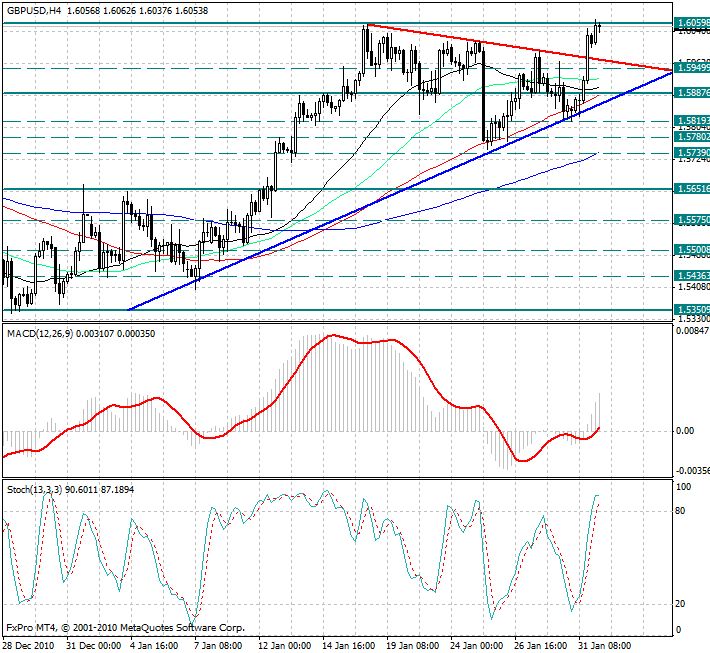
Task: Click the -0.00356 MACD scale value
Action: pos(692,471)
